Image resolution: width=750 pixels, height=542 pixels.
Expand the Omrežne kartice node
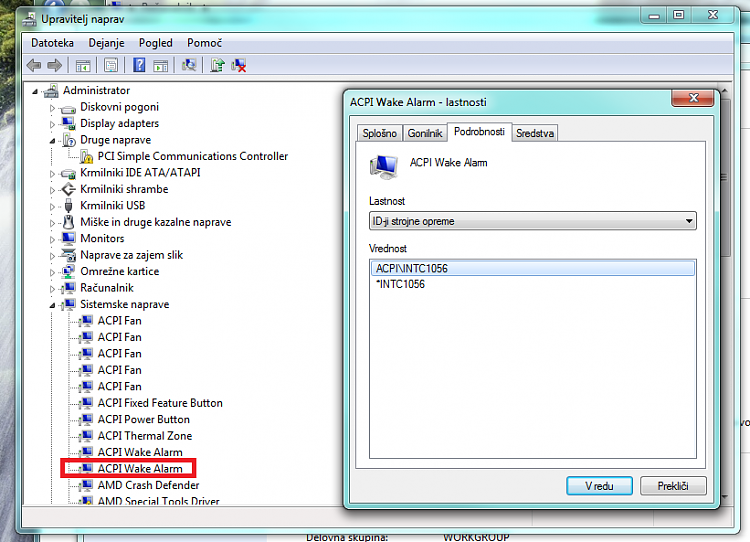(x=52, y=272)
